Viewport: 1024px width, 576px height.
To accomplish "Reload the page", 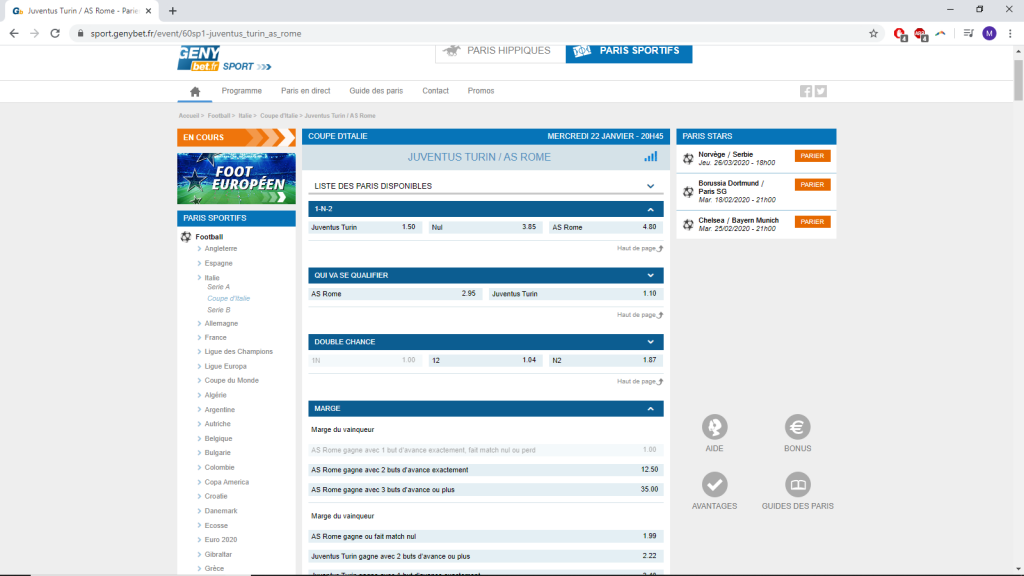I will (55, 33).
